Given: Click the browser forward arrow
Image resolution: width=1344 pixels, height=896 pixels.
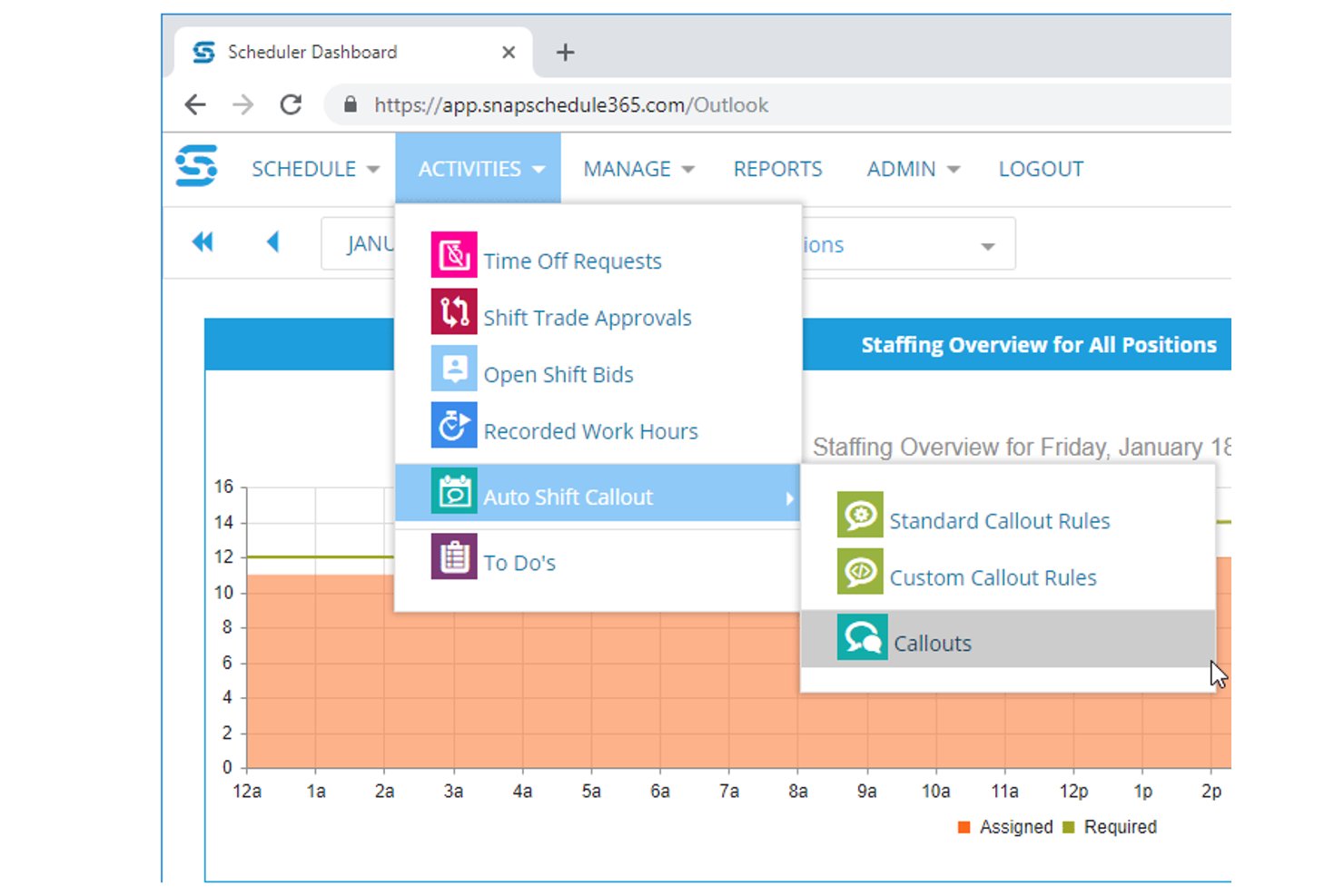Looking at the screenshot, I should [242, 104].
